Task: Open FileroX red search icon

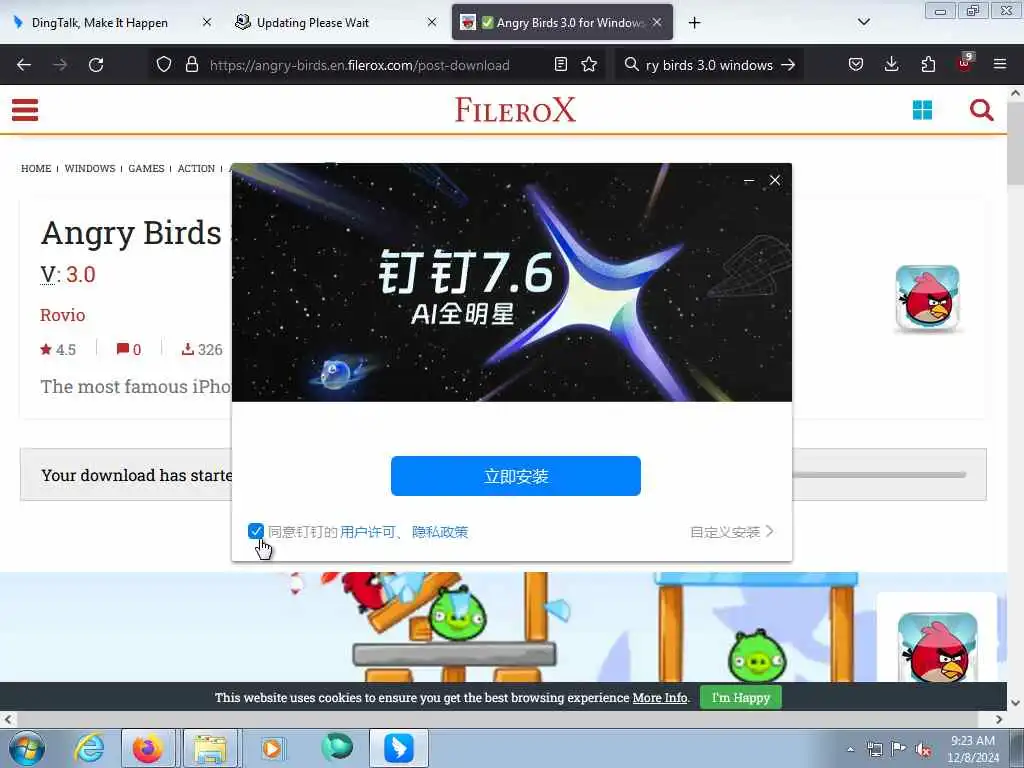Action: click(x=982, y=110)
